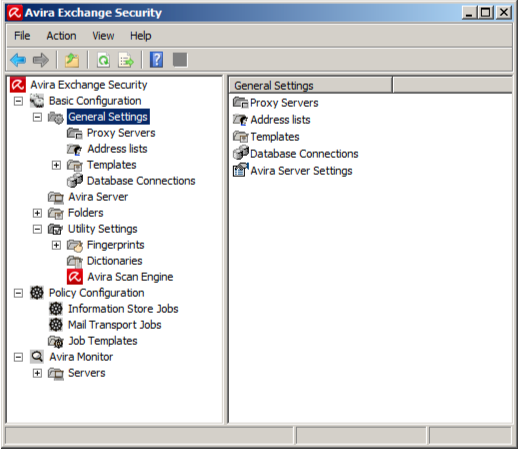The height and width of the screenshot is (449, 519).
Task: Expand the Fingerprints node
Action: 56,245
